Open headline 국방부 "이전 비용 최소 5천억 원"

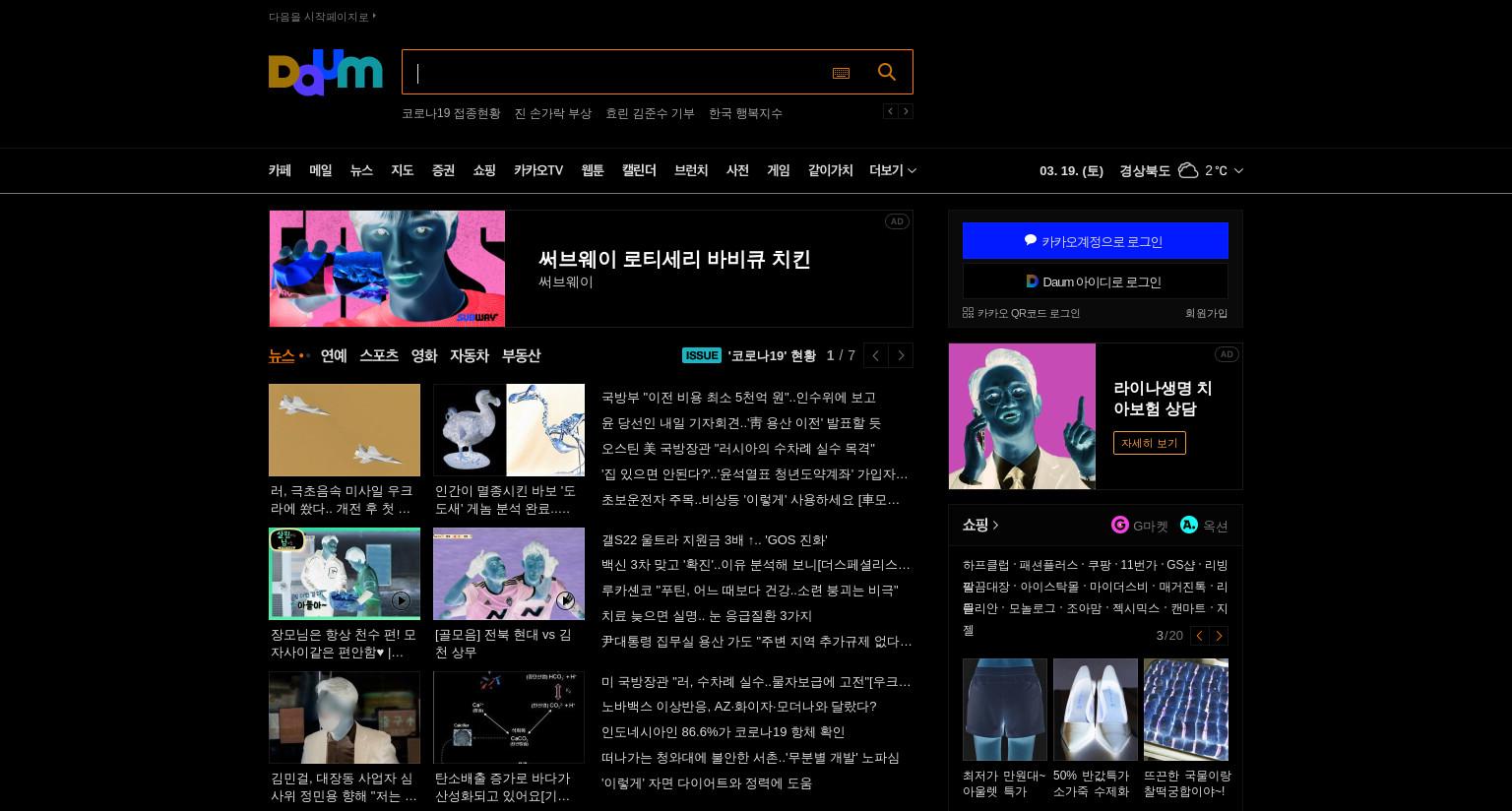click(x=738, y=398)
